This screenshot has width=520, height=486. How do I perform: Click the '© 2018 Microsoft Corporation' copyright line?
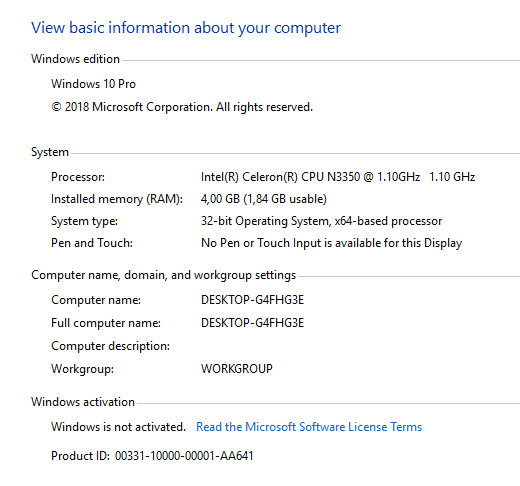182,107
